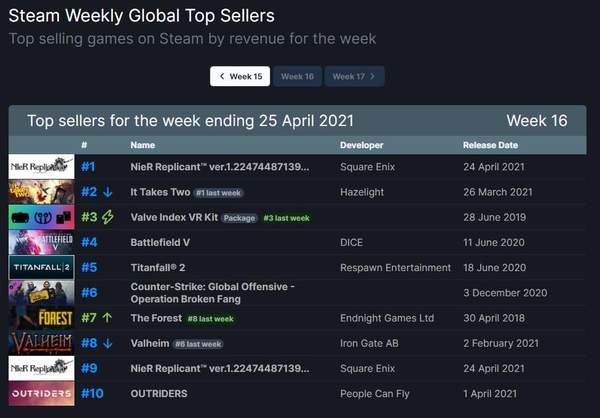This screenshot has width=600, height=418.
Task: Go to previous Week 15 button
Action: pyautogui.click(x=239, y=76)
